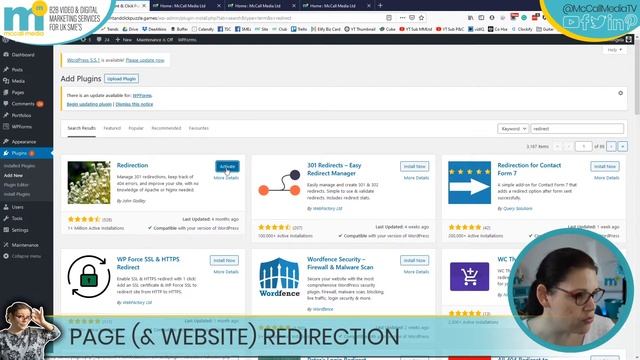Screen dimensions: 640x360
Task: Click the plugin search field containing 'redirect'
Action: click(x=577, y=129)
